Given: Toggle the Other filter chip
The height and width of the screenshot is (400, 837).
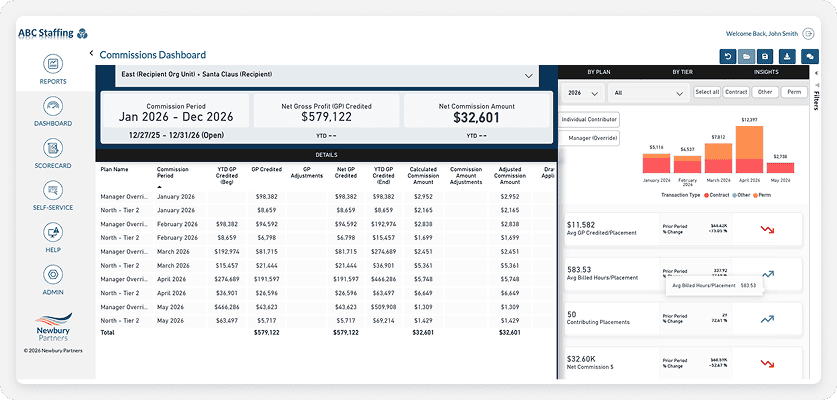Looking at the screenshot, I should point(765,92).
